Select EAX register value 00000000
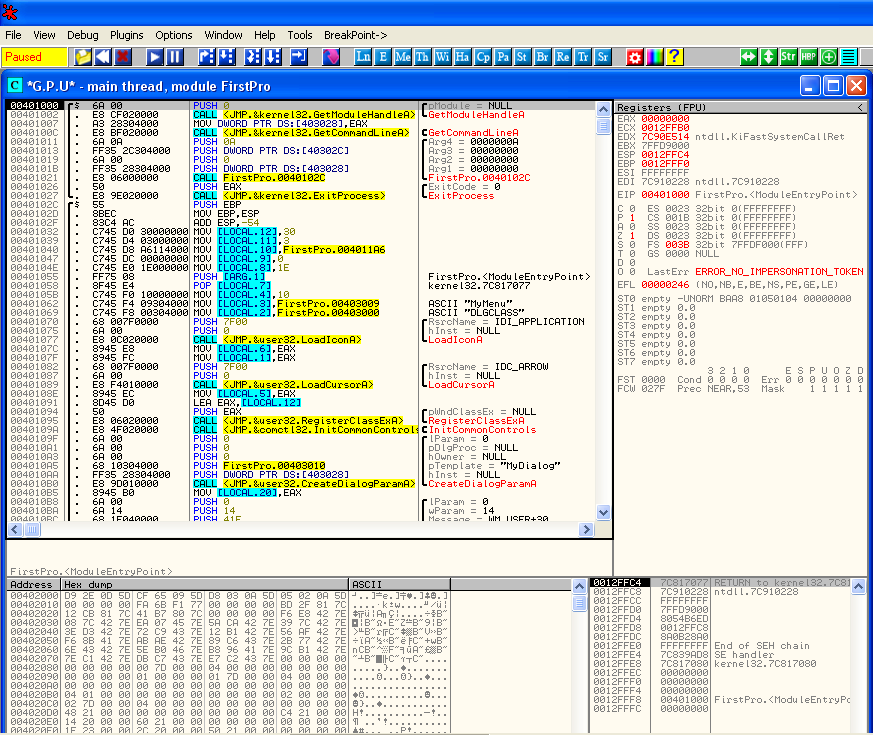 pos(665,119)
